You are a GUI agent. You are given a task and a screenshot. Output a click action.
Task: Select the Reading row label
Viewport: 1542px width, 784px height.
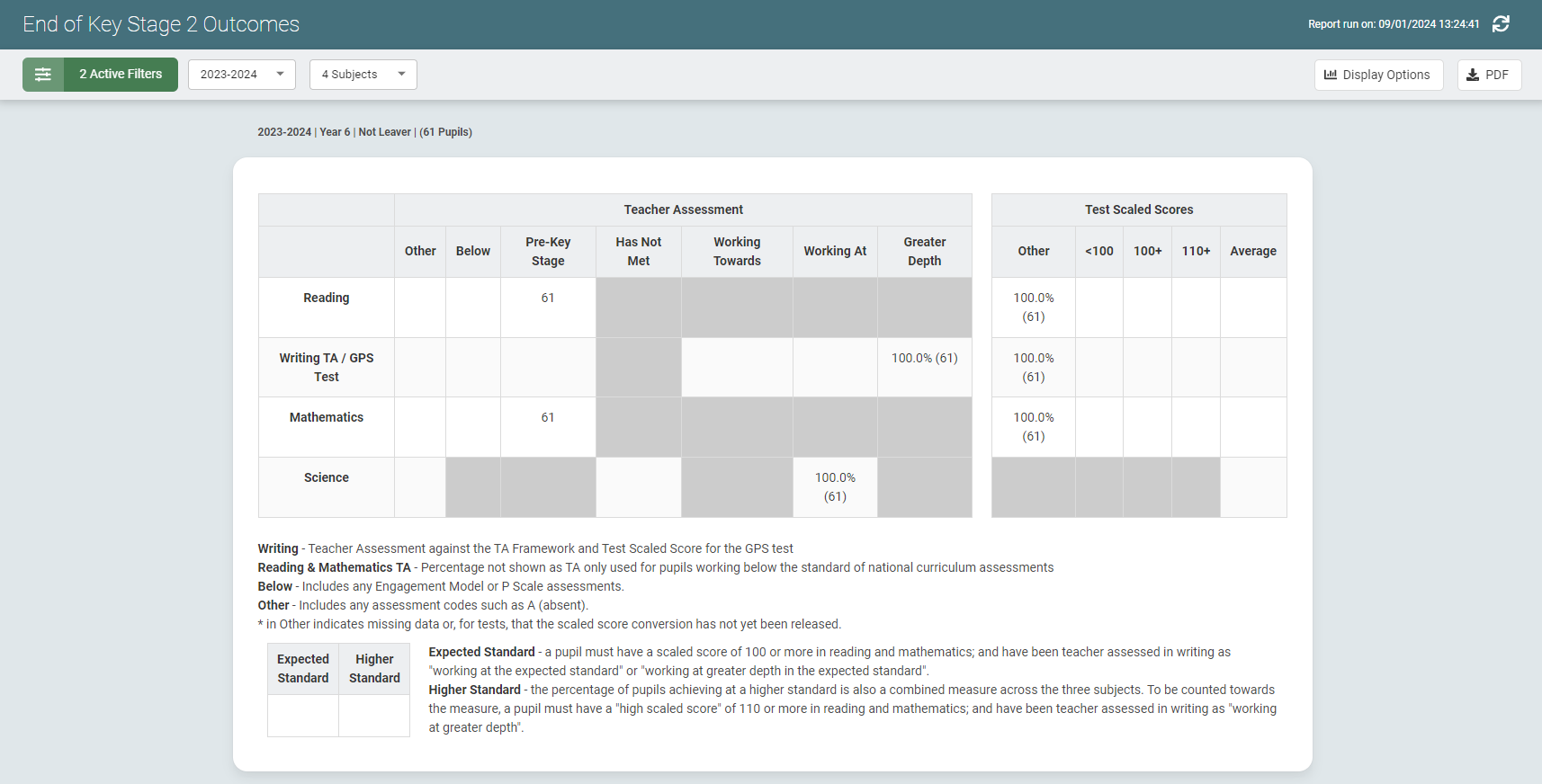pos(326,298)
